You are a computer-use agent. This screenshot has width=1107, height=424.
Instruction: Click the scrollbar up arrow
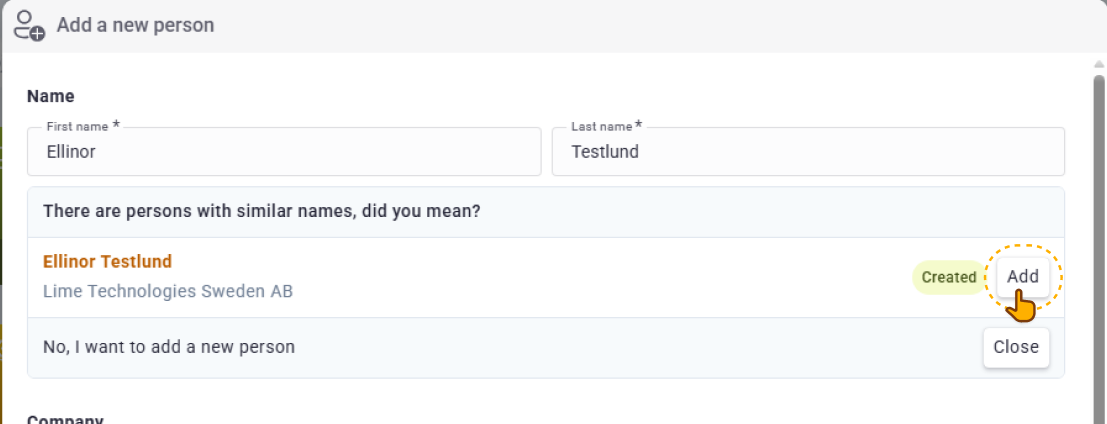[x=1099, y=64]
